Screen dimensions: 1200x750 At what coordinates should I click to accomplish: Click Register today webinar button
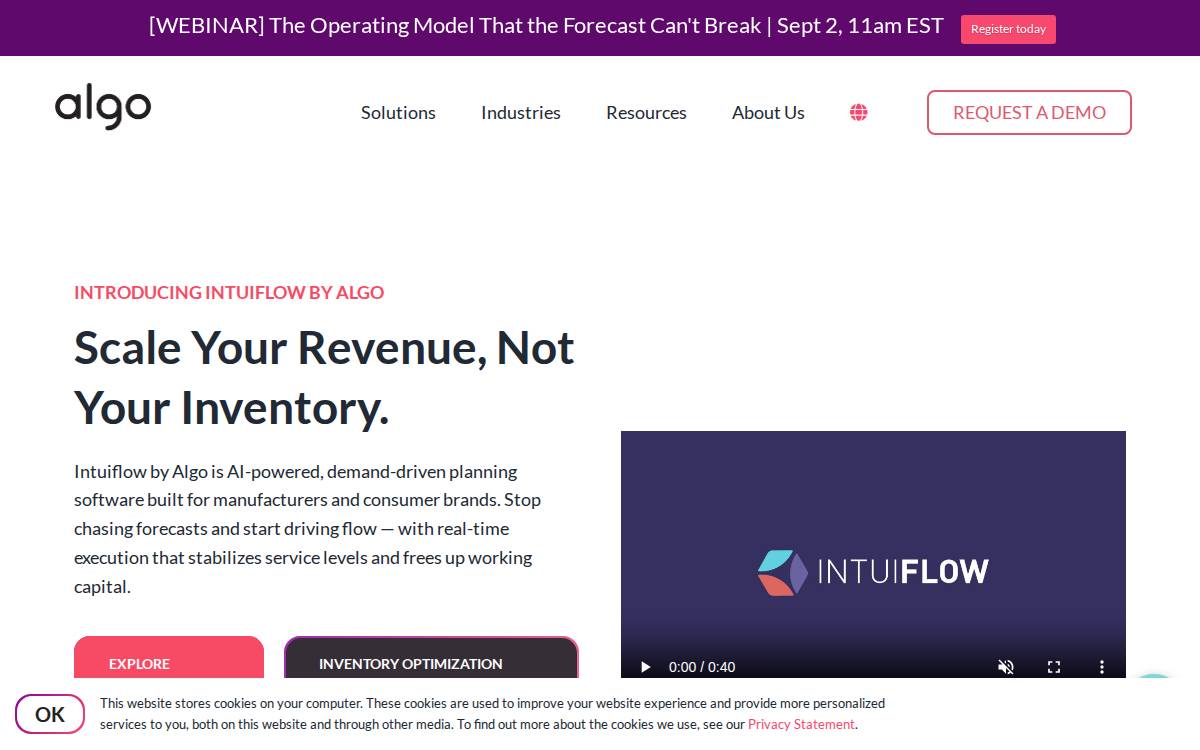point(1008,29)
